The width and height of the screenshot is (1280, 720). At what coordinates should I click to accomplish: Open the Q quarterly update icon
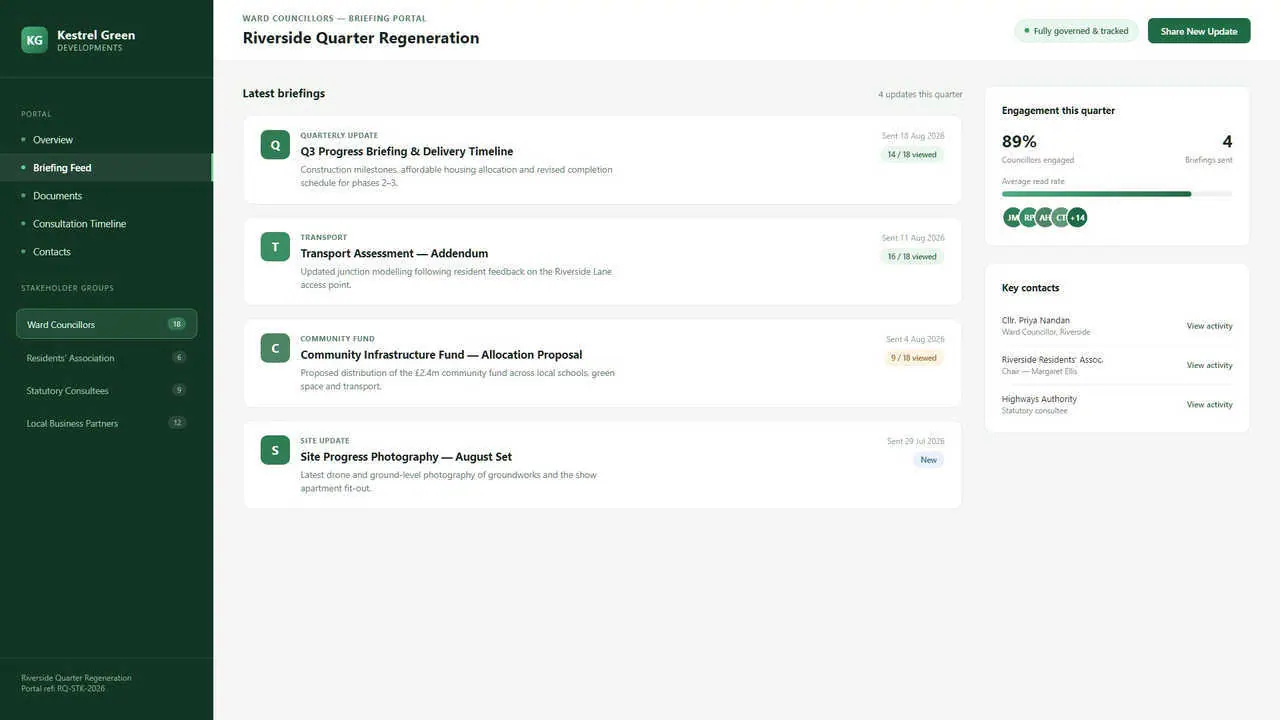point(275,145)
